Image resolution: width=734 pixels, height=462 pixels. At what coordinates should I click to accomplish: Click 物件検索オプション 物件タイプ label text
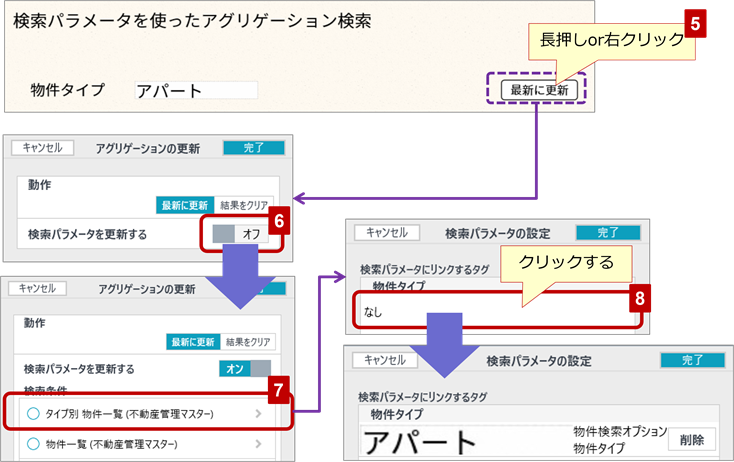click(620, 440)
